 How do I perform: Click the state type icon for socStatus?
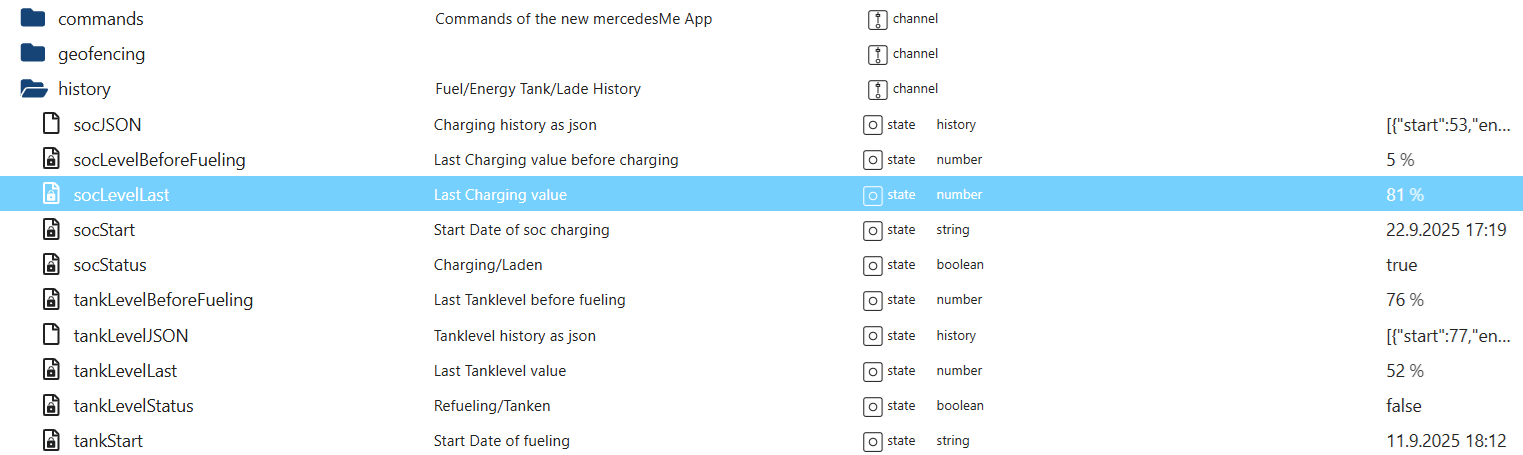pyautogui.click(x=872, y=265)
